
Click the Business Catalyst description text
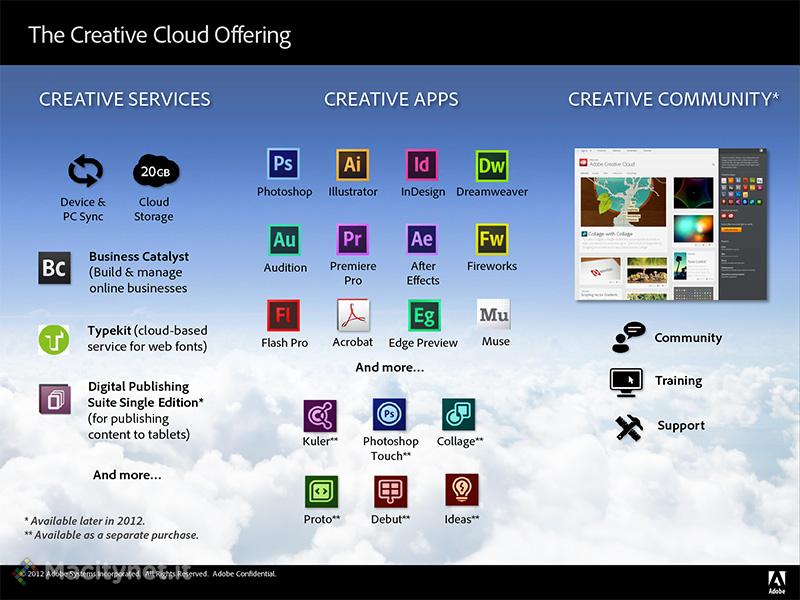138,272
